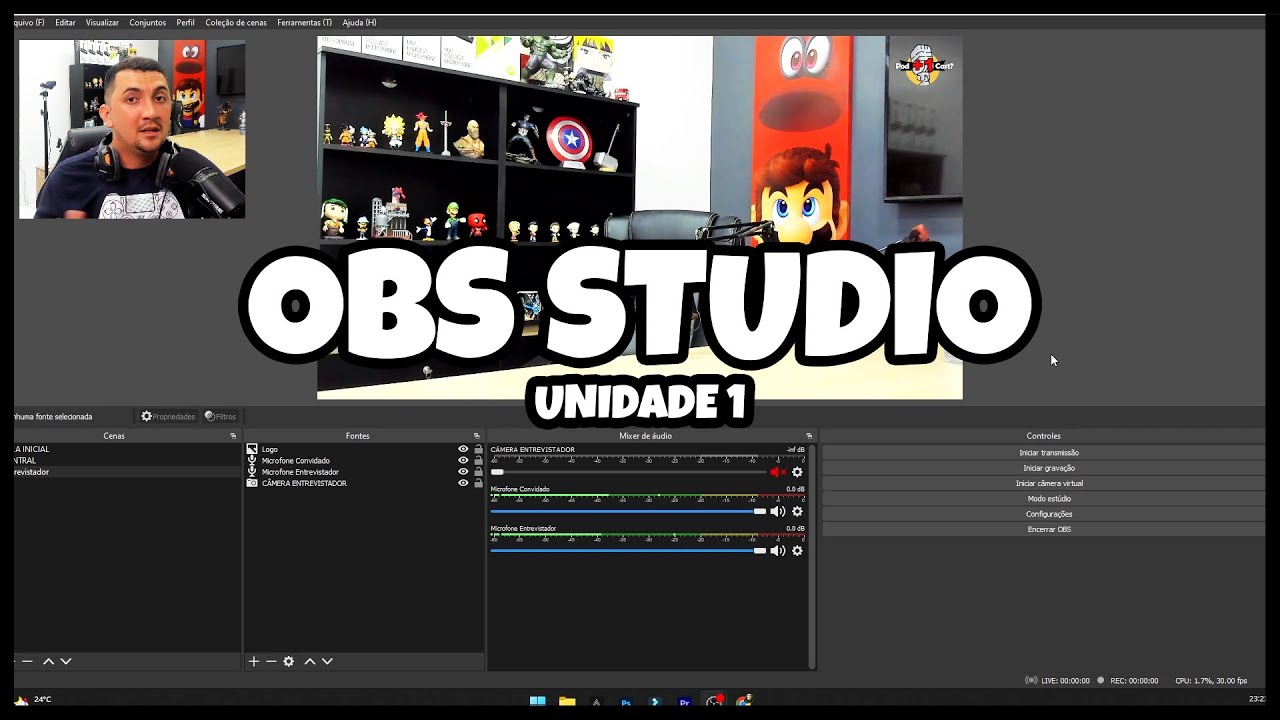Toggle lock on Microfone Entrevistador source
This screenshot has height=720, width=1280.
pyautogui.click(x=478, y=471)
